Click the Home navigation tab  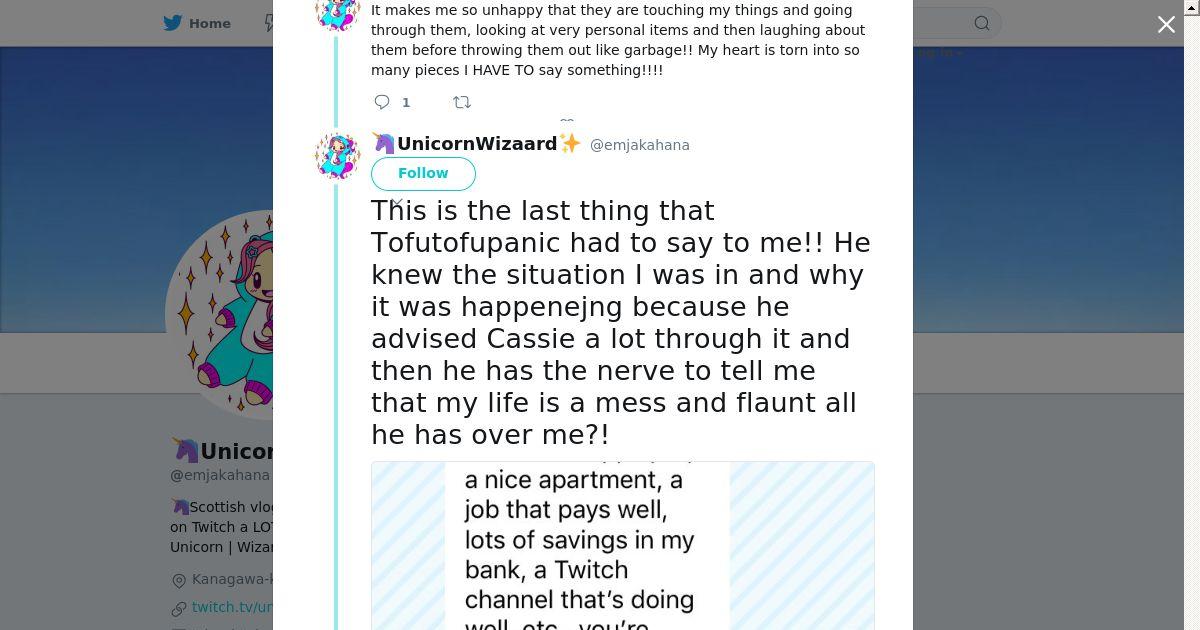coord(209,23)
